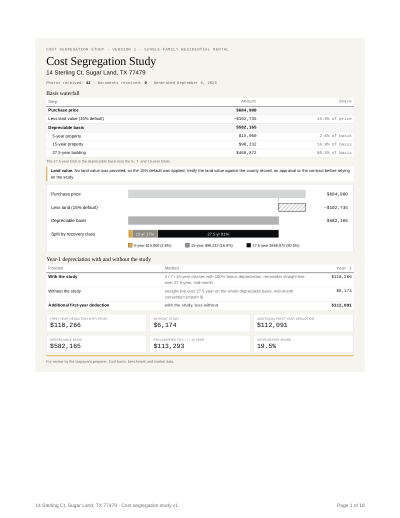Click the address '14 Sterling Ct, Sugar Land, TX 77479' under title

click(x=96, y=73)
